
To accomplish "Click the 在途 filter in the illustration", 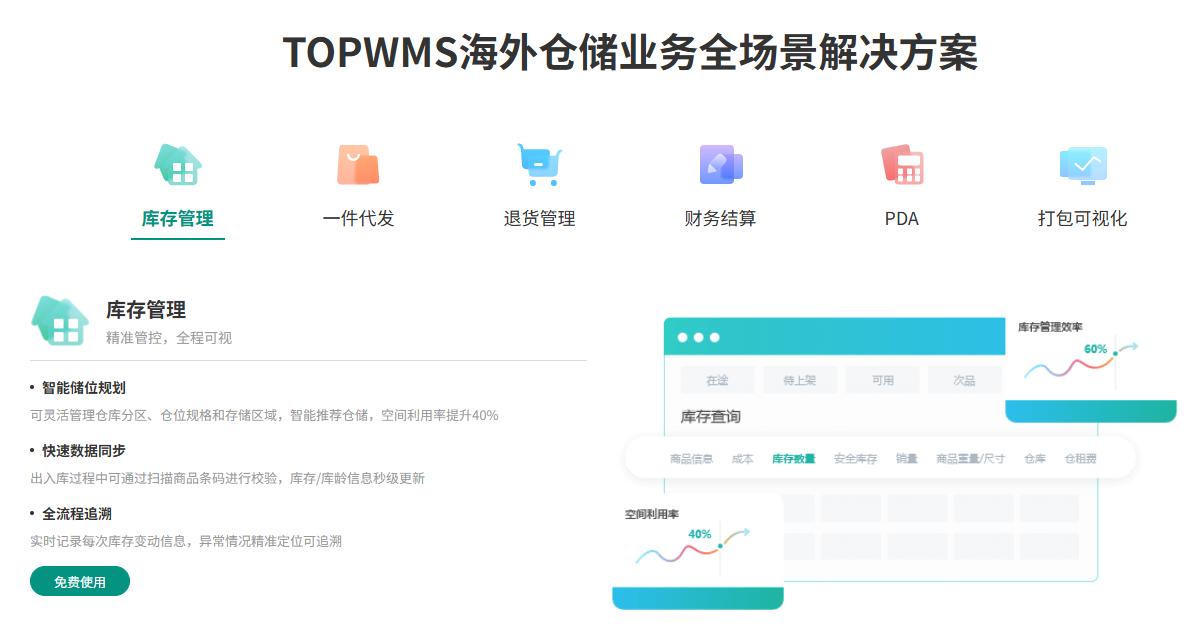I will click(x=717, y=381).
